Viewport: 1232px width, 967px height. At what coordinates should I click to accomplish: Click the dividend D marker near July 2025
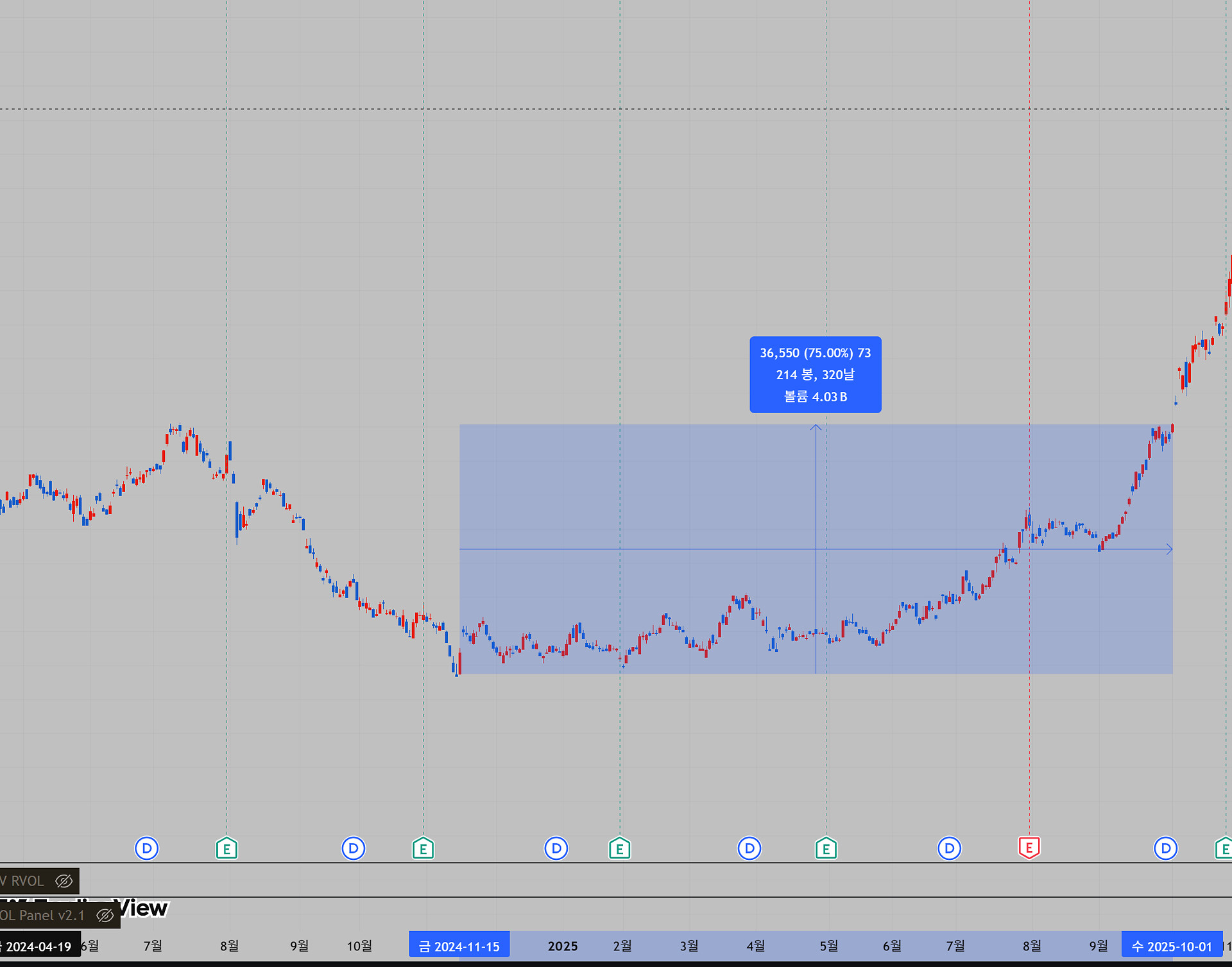coord(949,848)
